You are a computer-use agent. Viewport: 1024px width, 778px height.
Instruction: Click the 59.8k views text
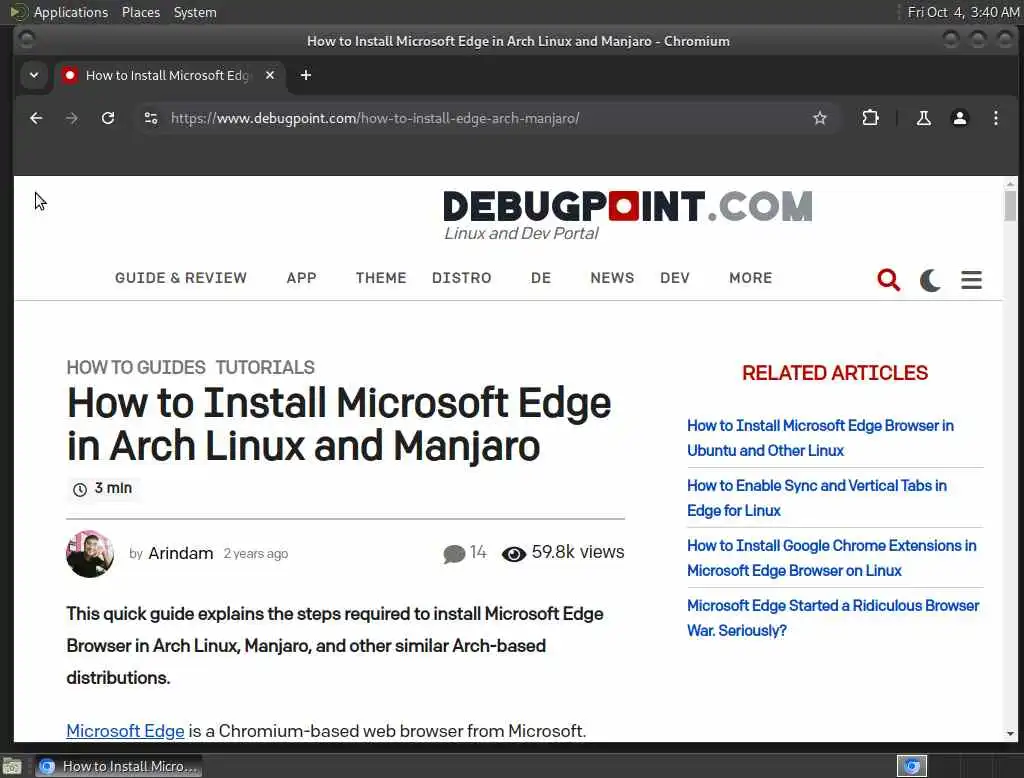point(578,552)
